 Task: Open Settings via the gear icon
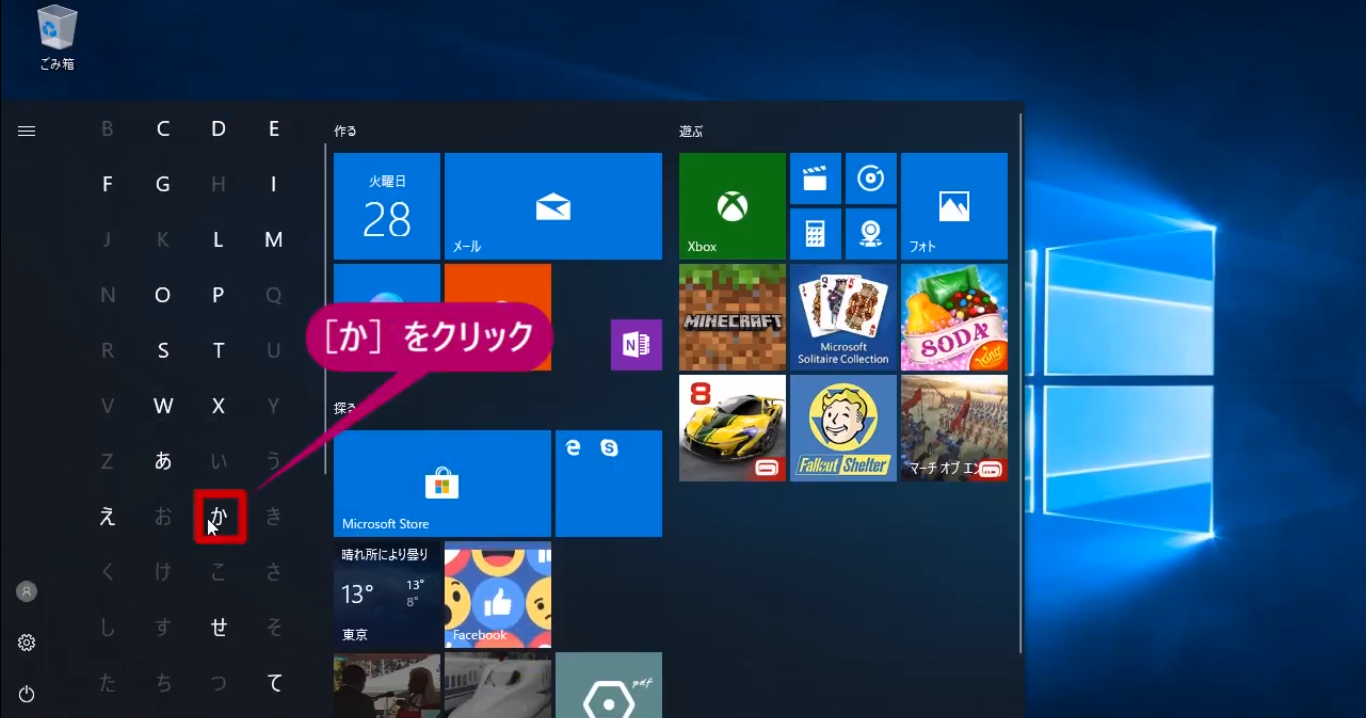tap(27, 643)
